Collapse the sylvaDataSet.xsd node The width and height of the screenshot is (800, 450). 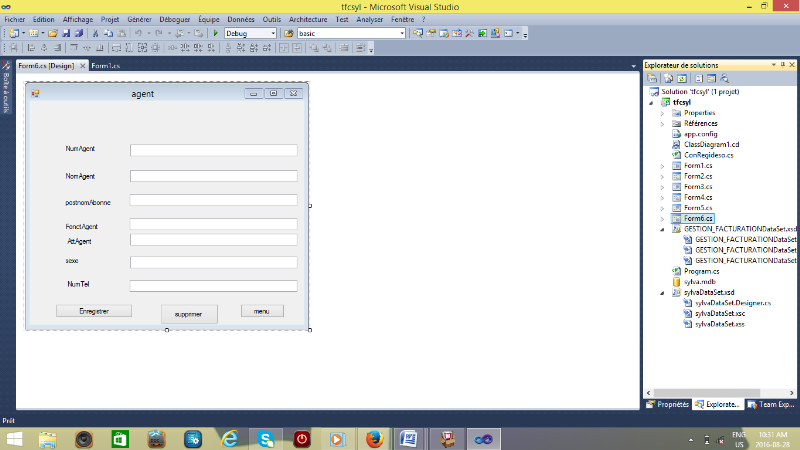(x=662, y=293)
